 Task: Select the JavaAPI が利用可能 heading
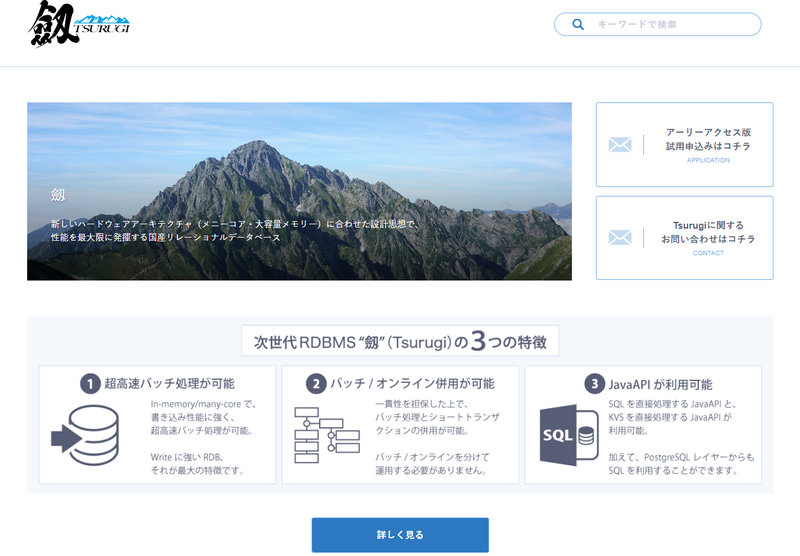(660, 384)
